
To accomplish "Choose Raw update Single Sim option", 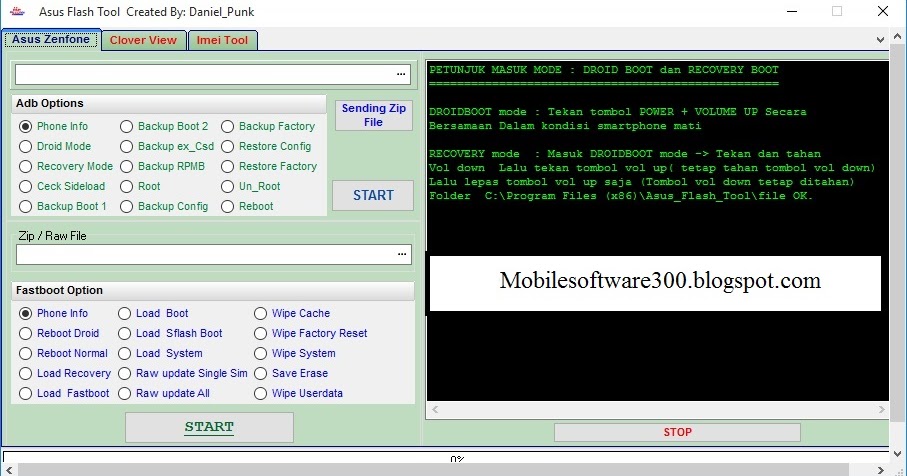I will [x=183, y=374].
